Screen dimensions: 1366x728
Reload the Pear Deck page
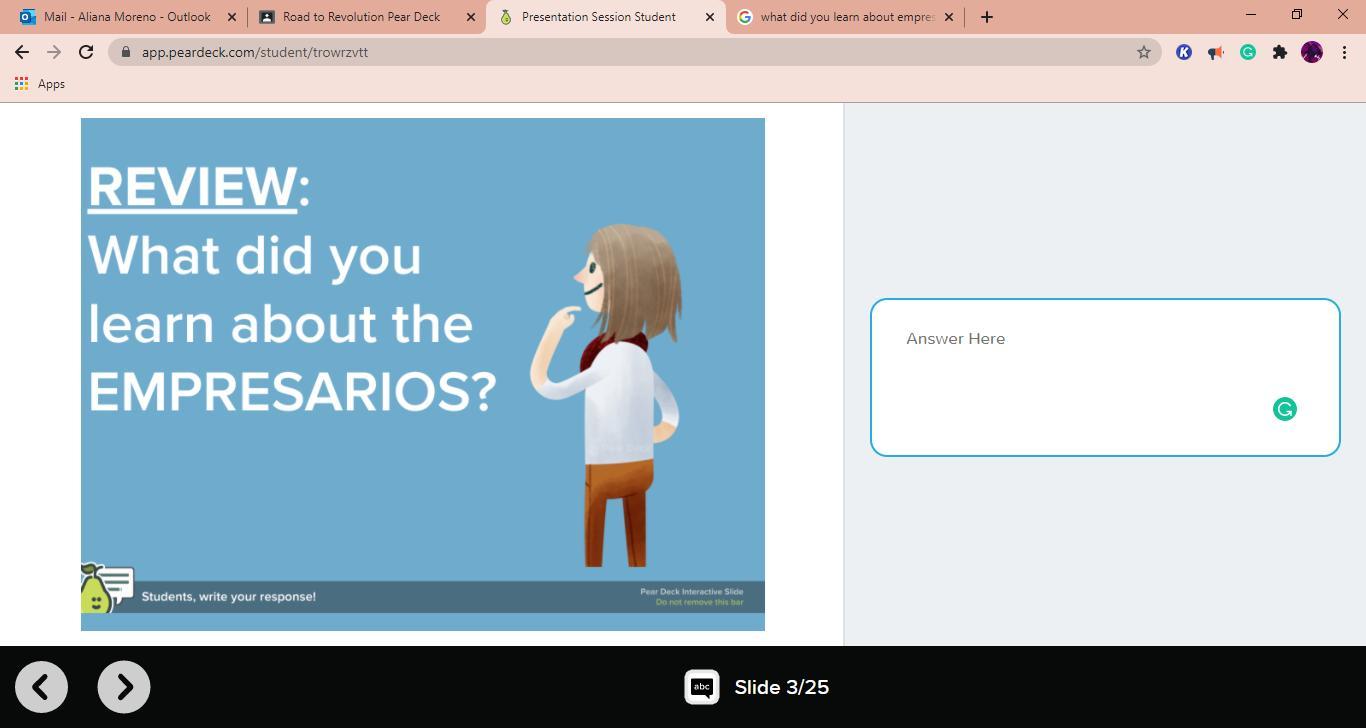[86, 52]
